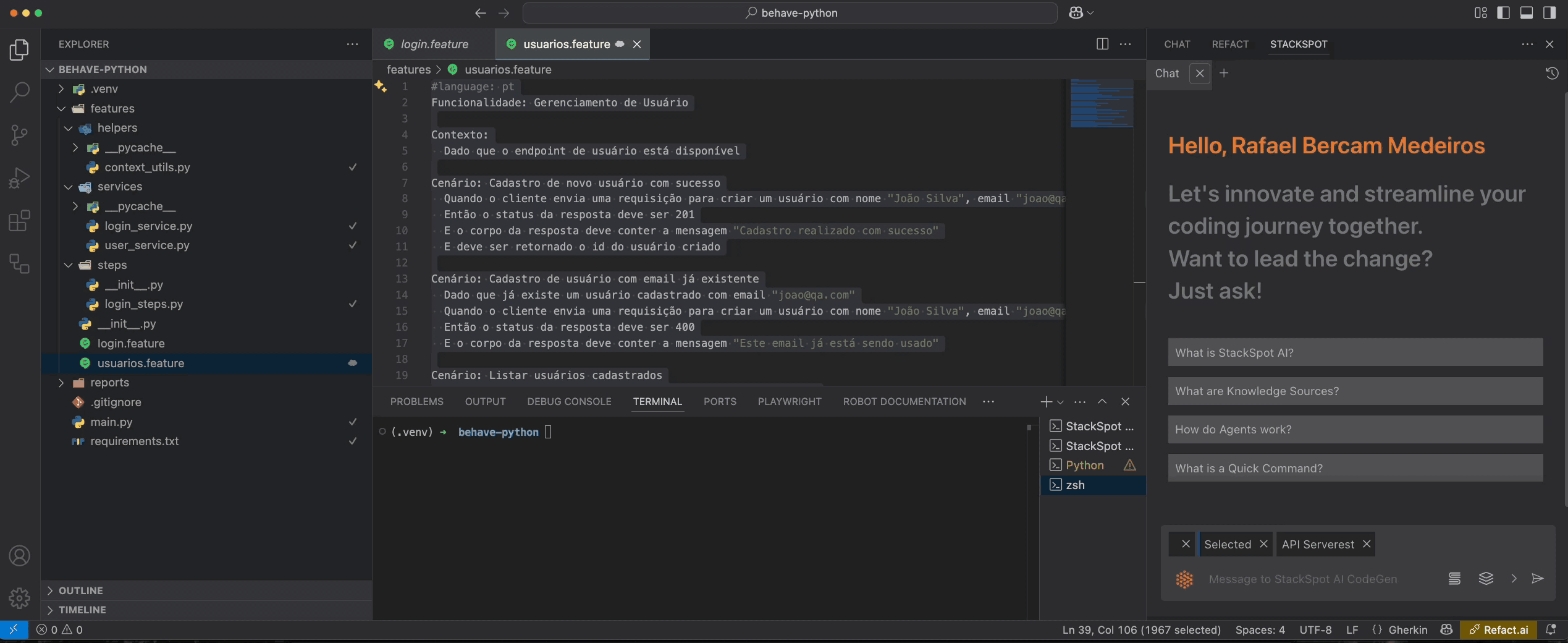Expand the .venv folder
The height and width of the screenshot is (643, 1568).
[61, 89]
